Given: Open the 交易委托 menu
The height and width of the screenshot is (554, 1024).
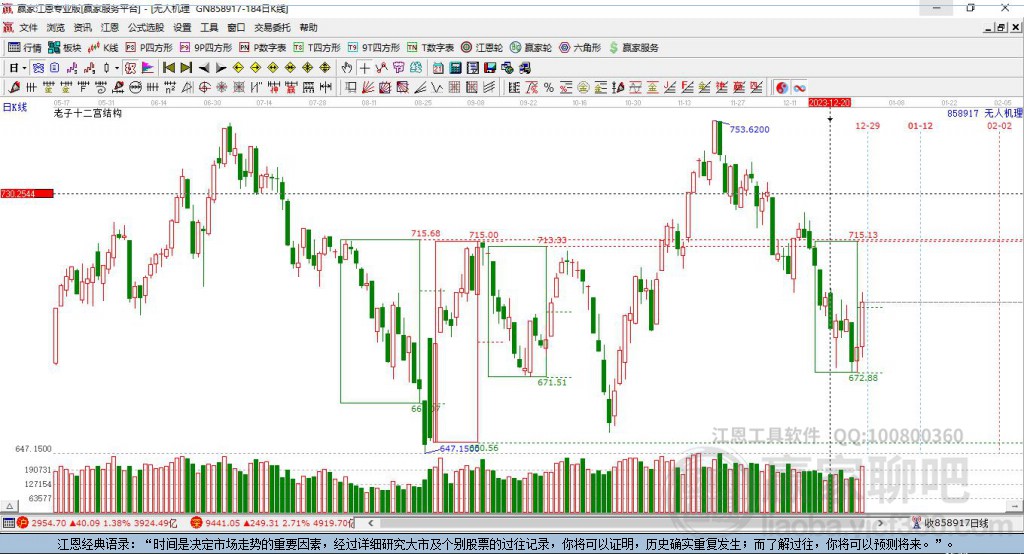Looking at the screenshot, I should tap(272, 27).
